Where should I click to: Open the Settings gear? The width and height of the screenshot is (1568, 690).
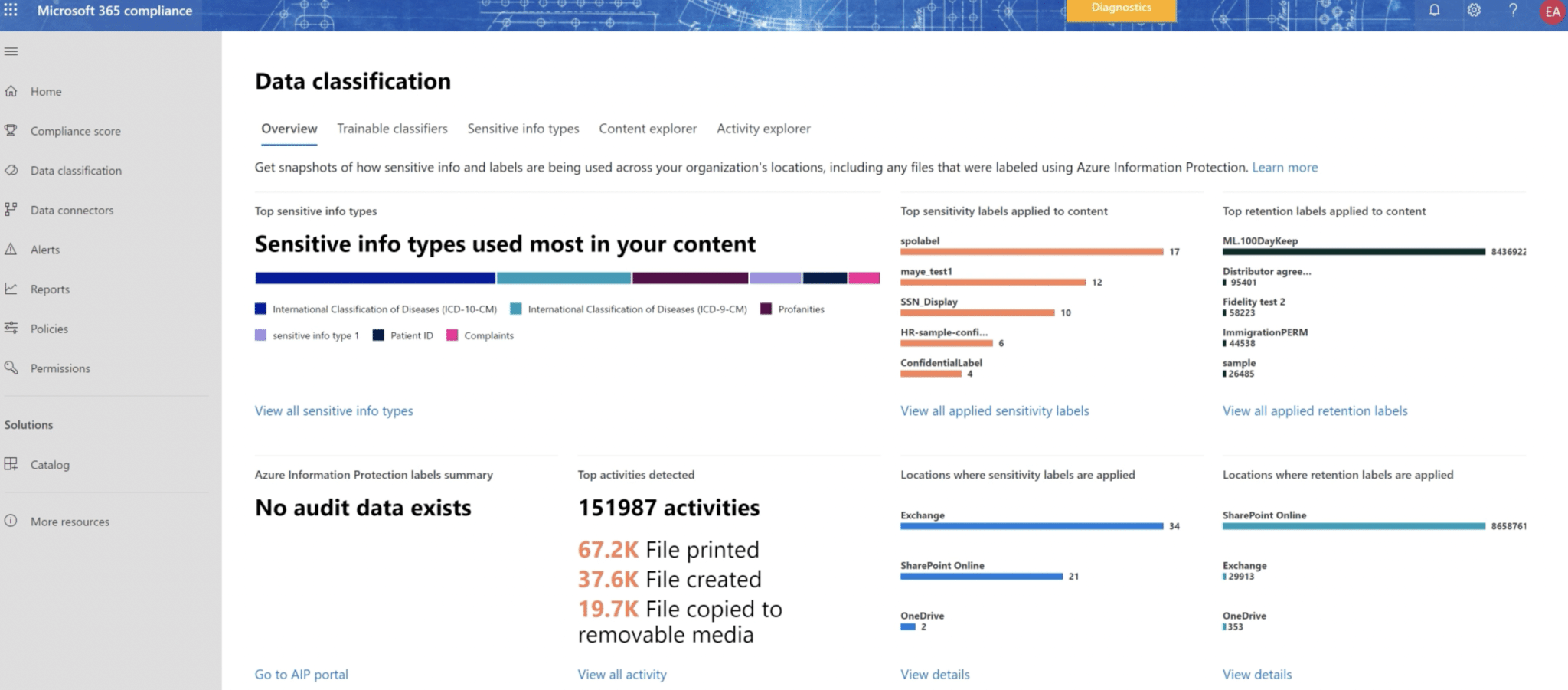[1473, 11]
